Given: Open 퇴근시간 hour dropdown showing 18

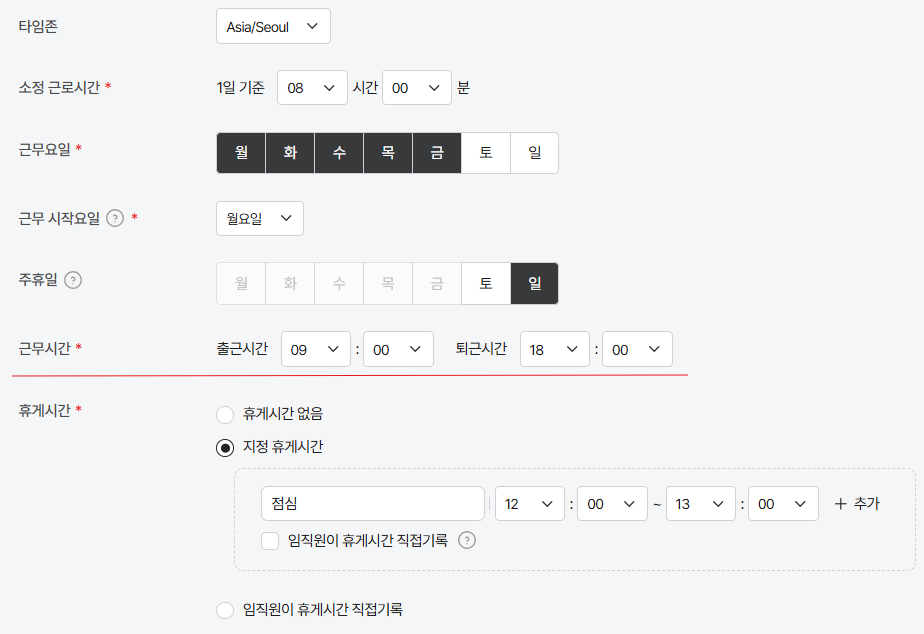Looking at the screenshot, I should [x=555, y=349].
